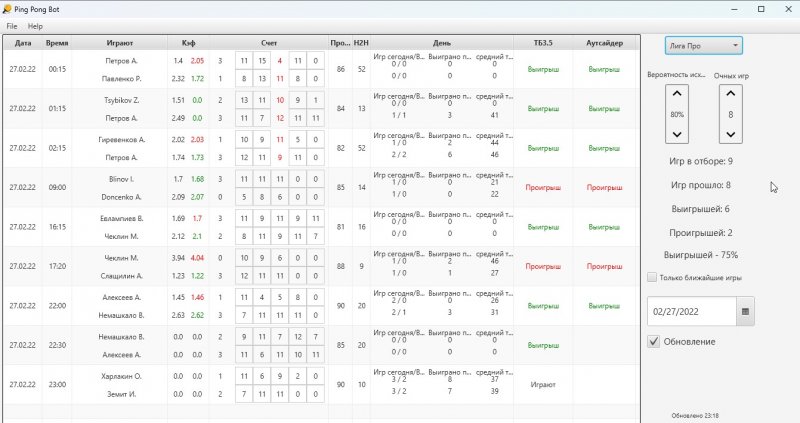Click the 02/27/2022 date input field
The height and width of the screenshot is (423, 800).
click(691, 311)
